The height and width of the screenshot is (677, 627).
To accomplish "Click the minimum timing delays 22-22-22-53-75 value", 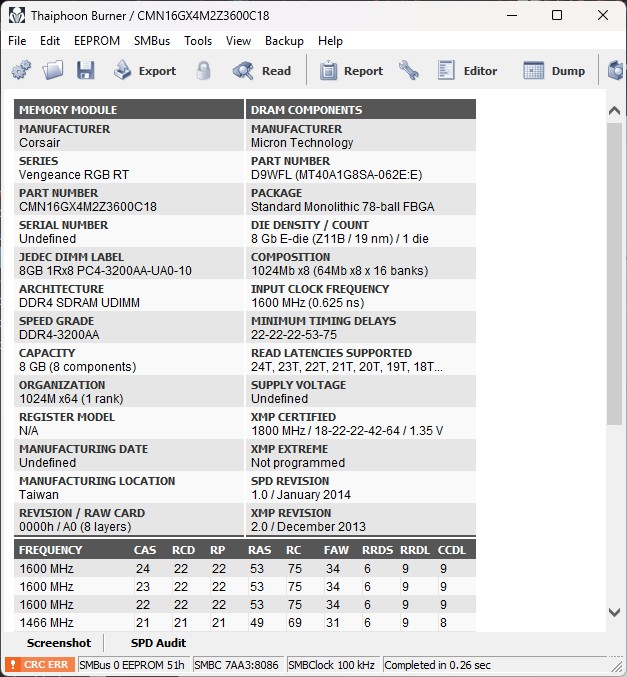I will (294, 335).
